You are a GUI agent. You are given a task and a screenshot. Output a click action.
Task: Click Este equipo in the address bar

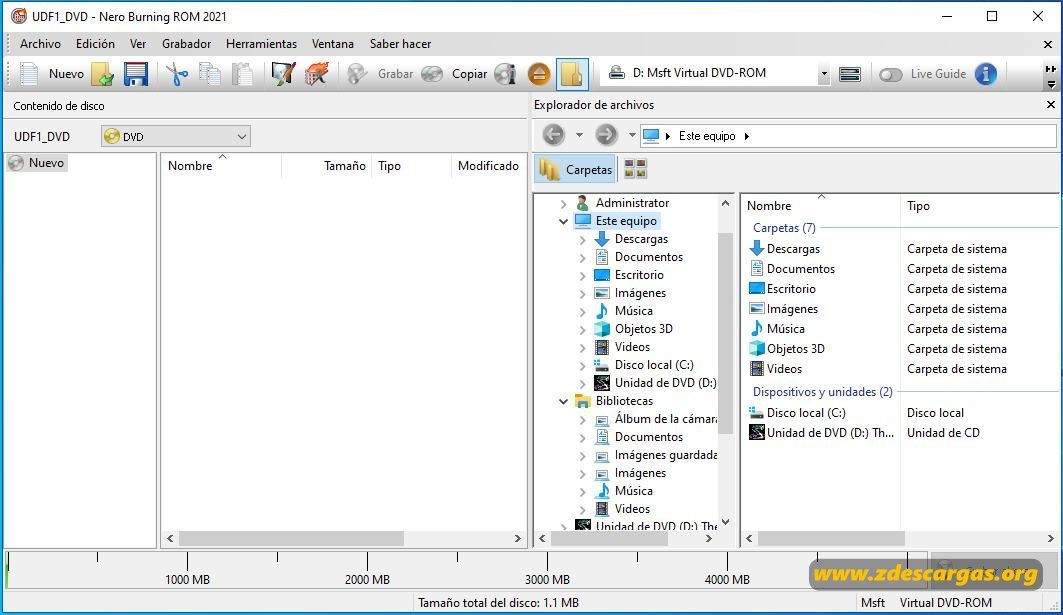[x=707, y=136]
